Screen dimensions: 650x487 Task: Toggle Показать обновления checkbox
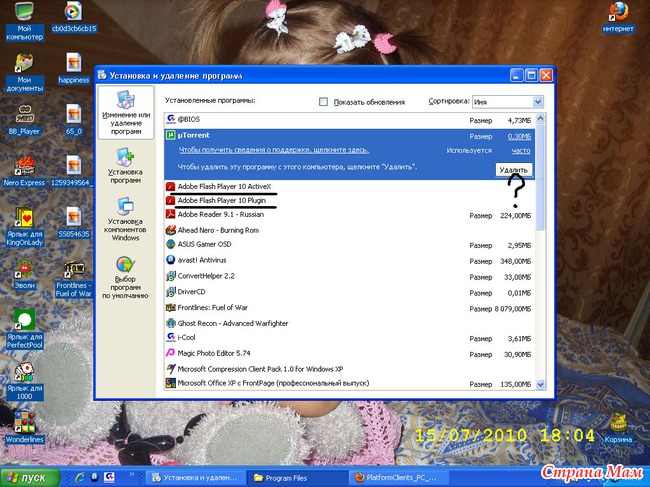pyautogui.click(x=323, y=102)
